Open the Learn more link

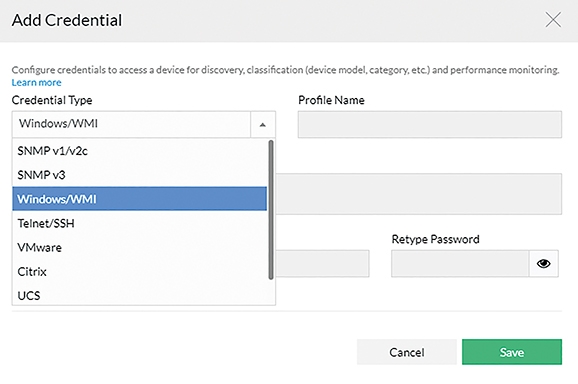click(36, 83)
